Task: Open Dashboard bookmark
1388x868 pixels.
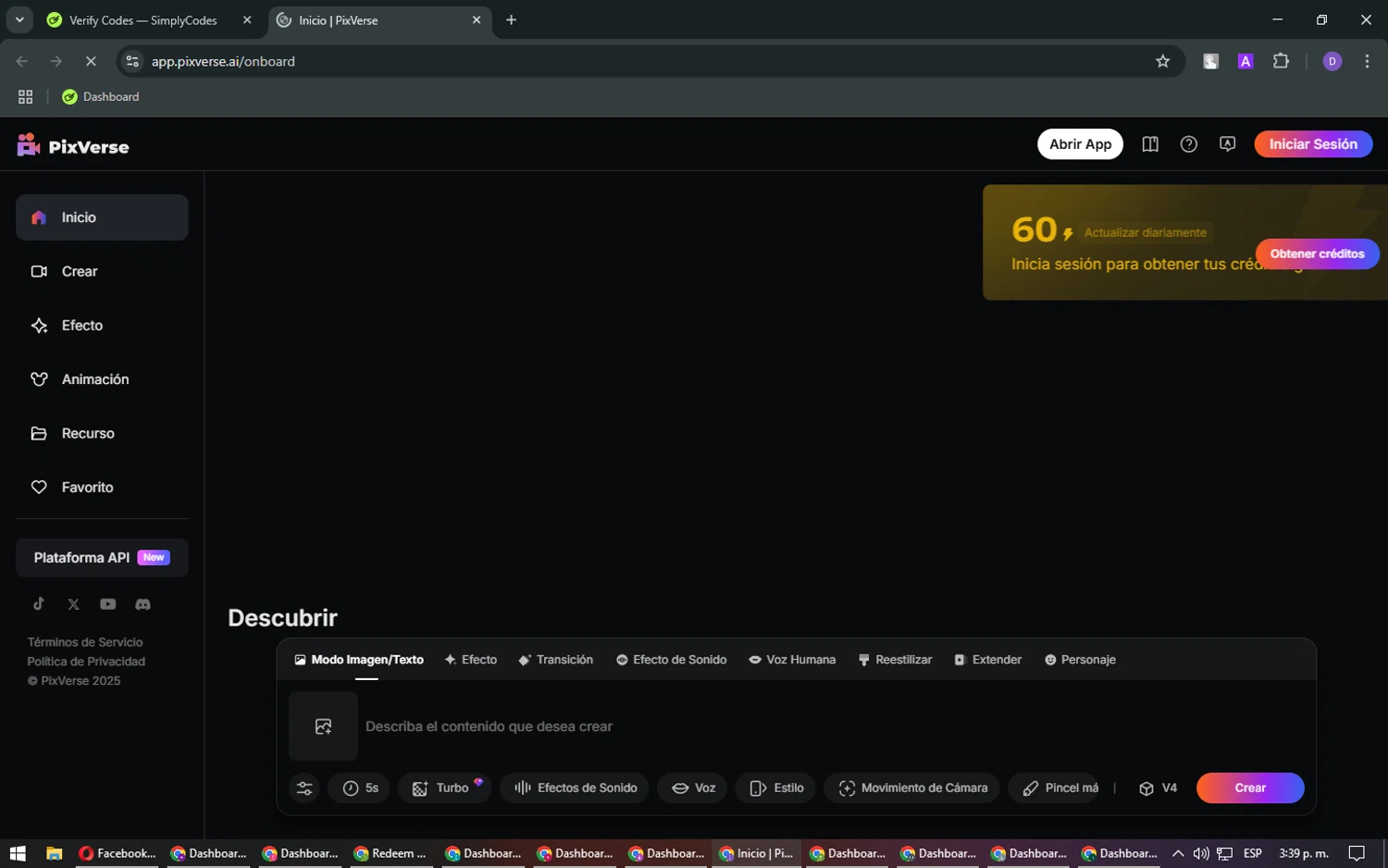Action: point(101,96)
